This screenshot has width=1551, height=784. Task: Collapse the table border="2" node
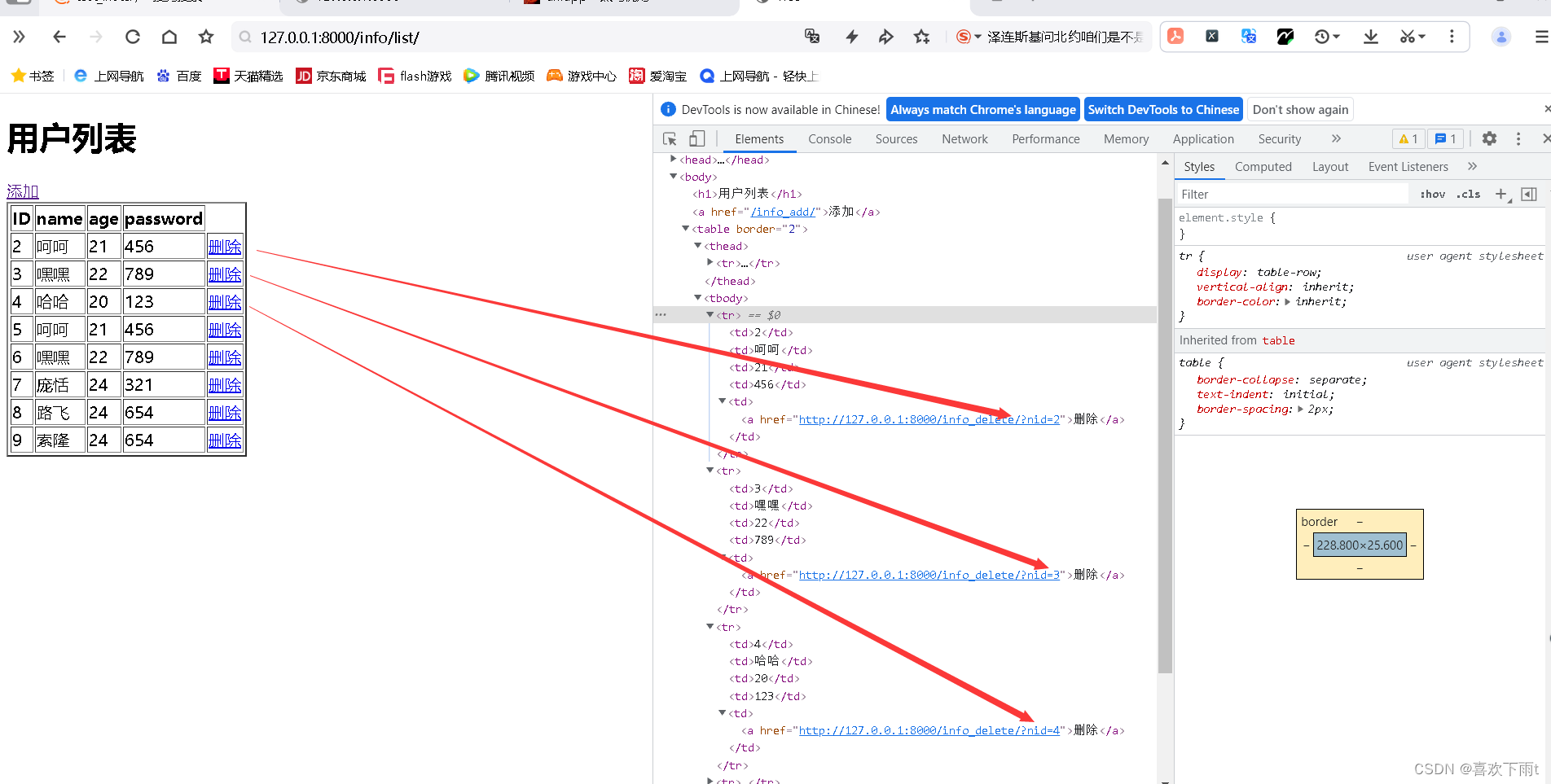[x=685, y=228]
